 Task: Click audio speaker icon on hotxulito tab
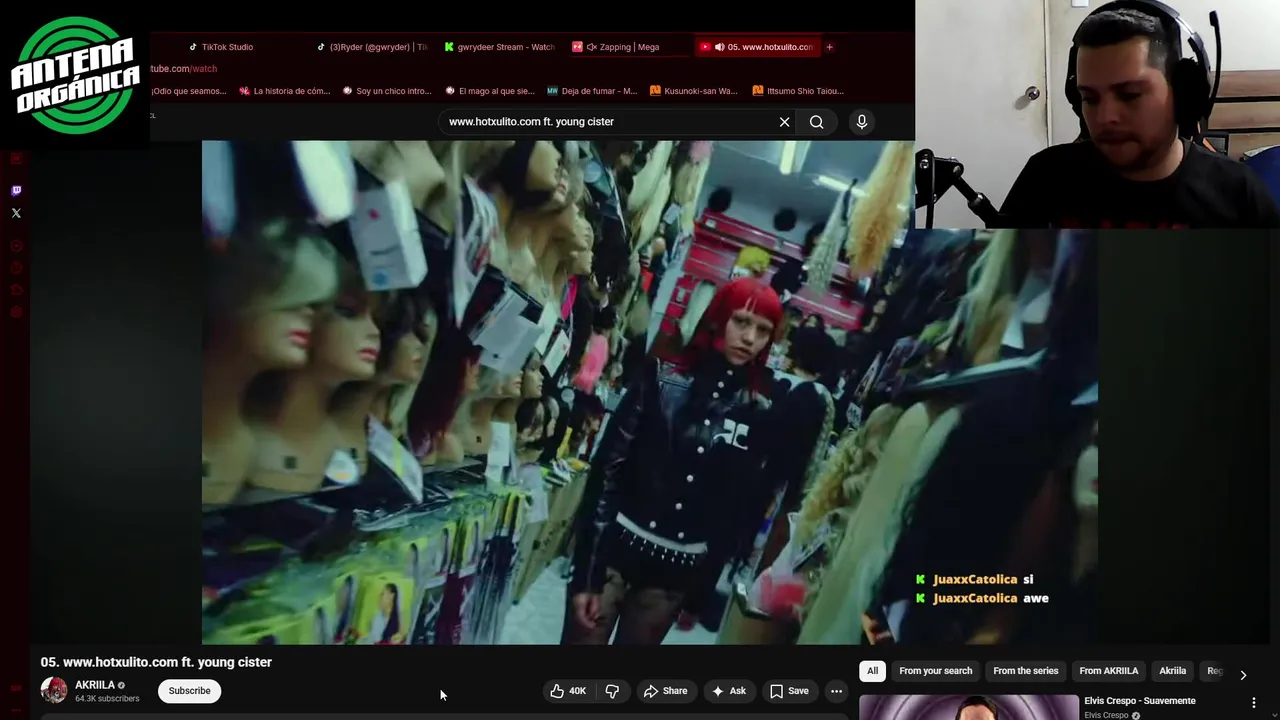[719, 47]
